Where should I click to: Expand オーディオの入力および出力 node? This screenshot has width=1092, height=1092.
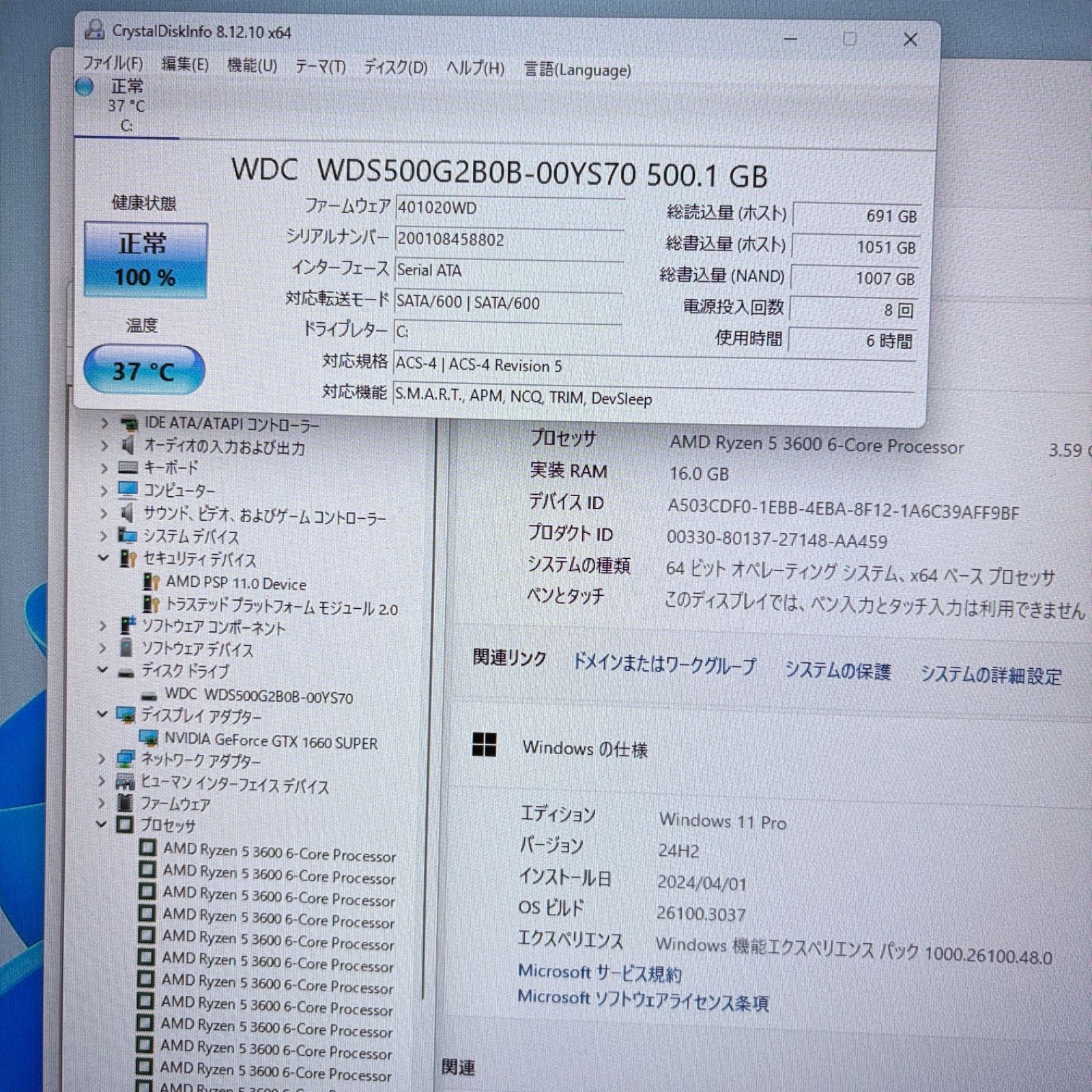pos(104,446)
